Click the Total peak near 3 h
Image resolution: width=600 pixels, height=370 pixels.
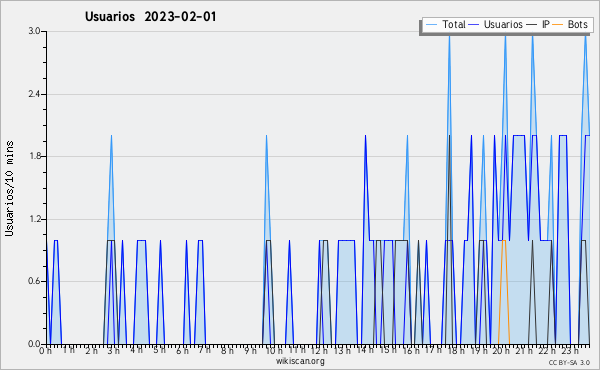(111, 135)
